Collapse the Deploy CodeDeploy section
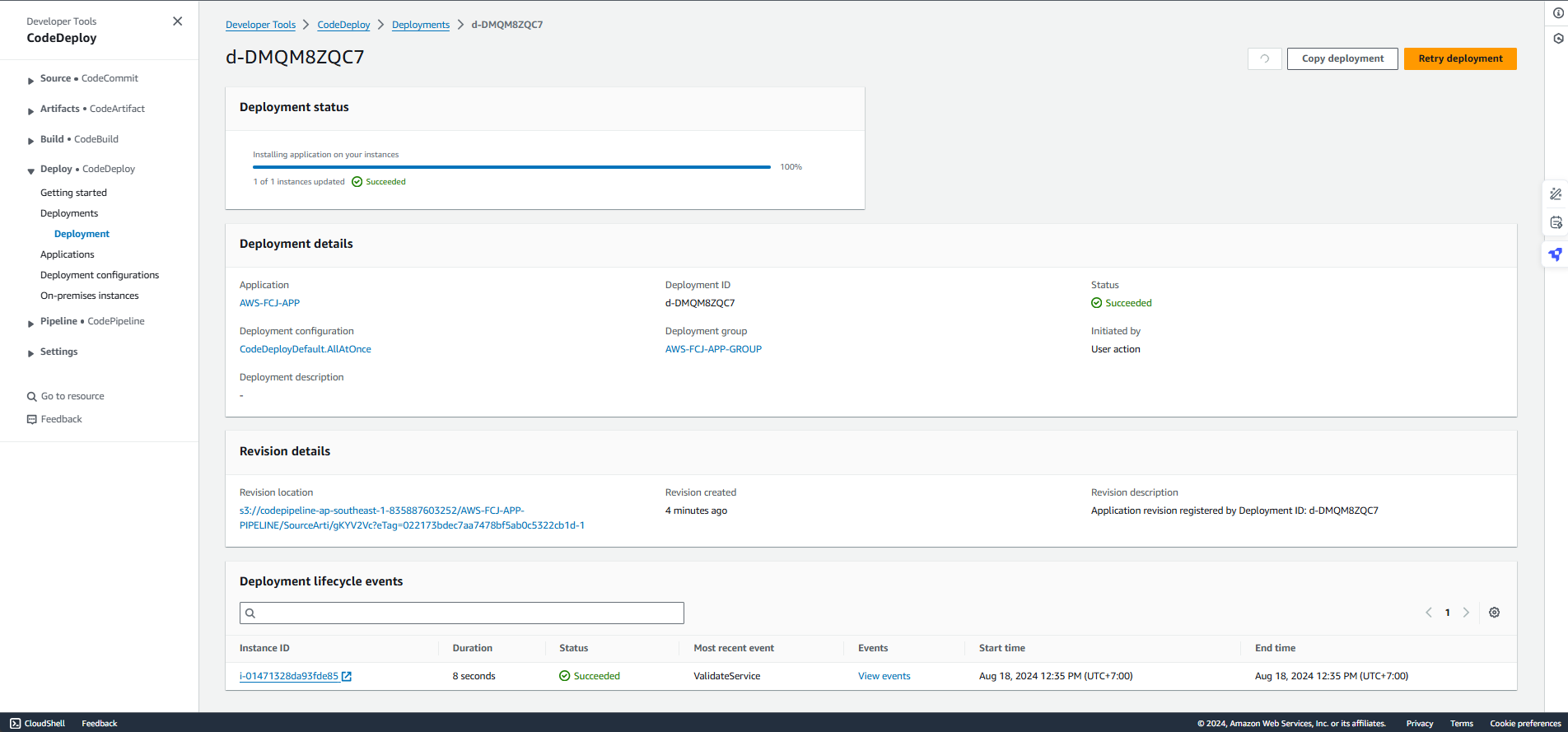1568x732 pixels. pos(30,170)
